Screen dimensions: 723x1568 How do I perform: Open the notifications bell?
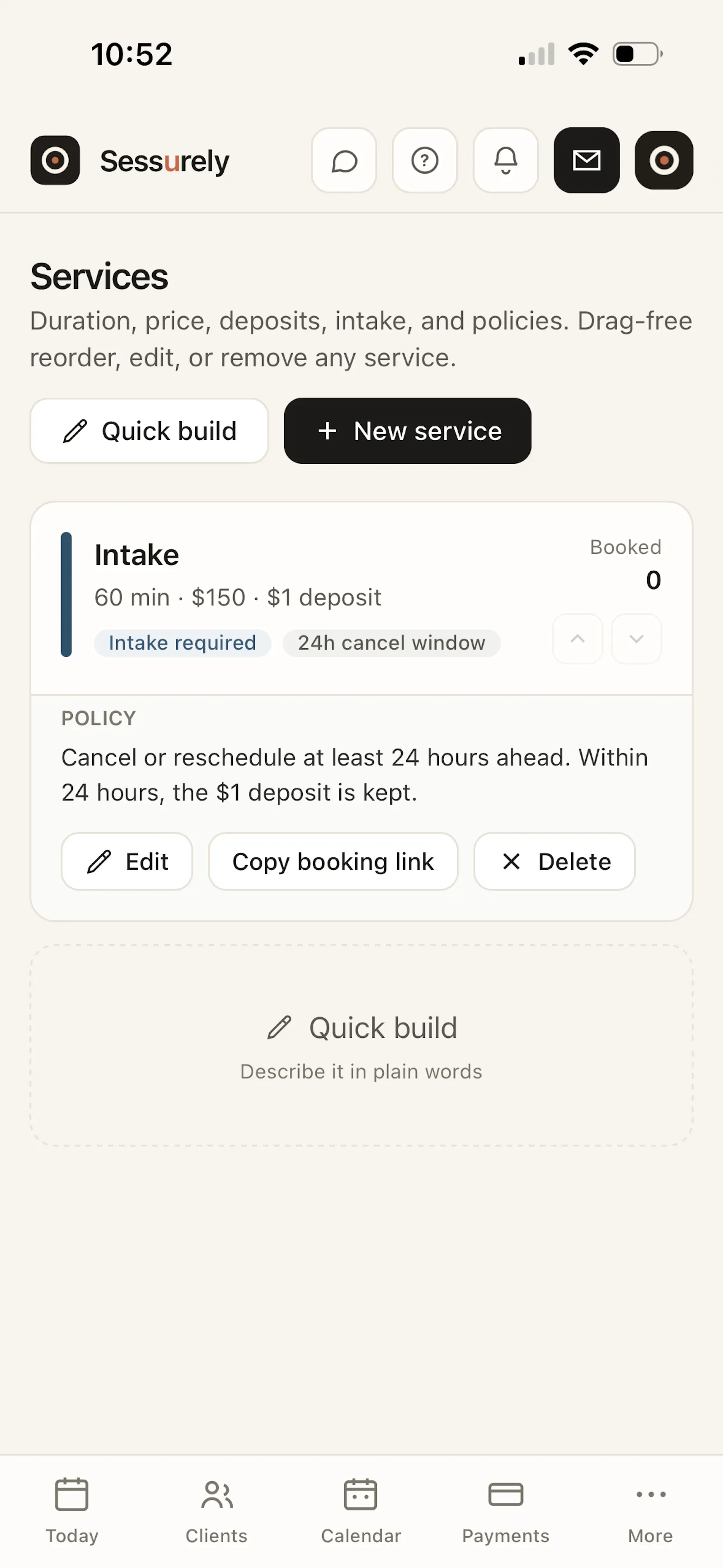[506, 161]
